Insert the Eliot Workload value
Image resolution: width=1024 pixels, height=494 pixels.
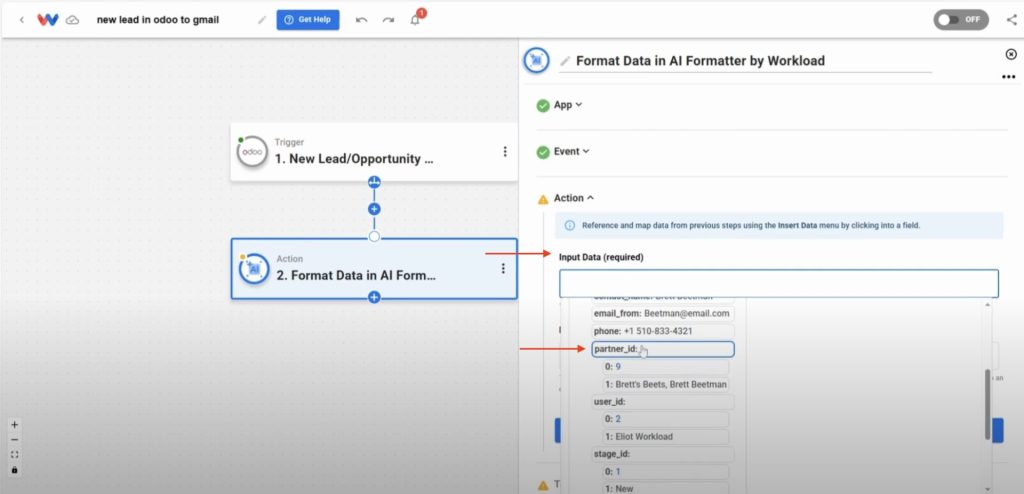click(x=665, y=436)
